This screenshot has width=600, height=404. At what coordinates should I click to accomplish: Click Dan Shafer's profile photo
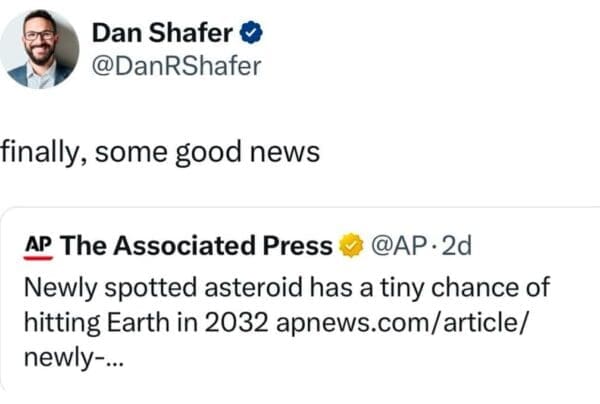pyautogui.click(x=40, y=49)
